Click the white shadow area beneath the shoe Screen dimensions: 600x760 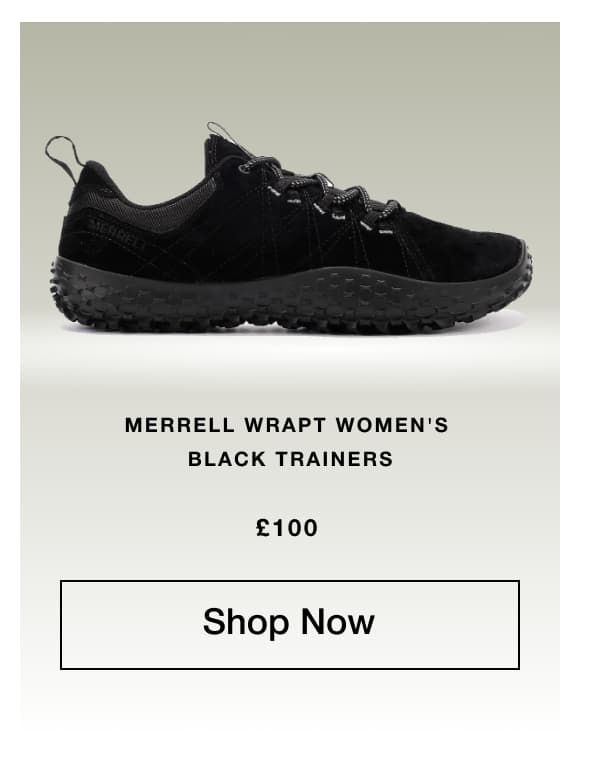coord(290,354)
